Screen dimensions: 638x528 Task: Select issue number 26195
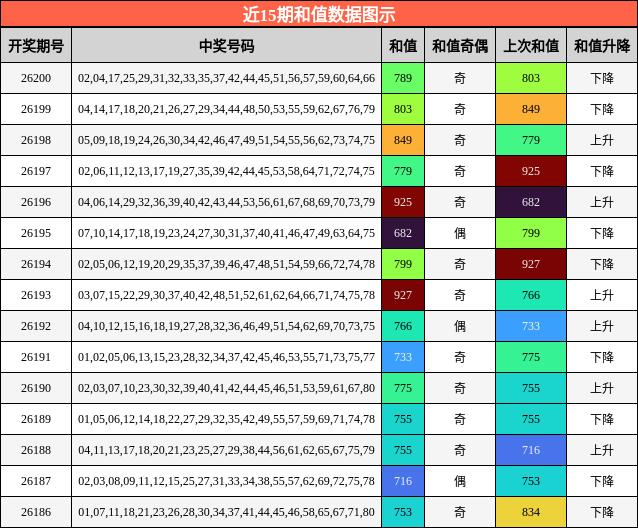[36, 233]
